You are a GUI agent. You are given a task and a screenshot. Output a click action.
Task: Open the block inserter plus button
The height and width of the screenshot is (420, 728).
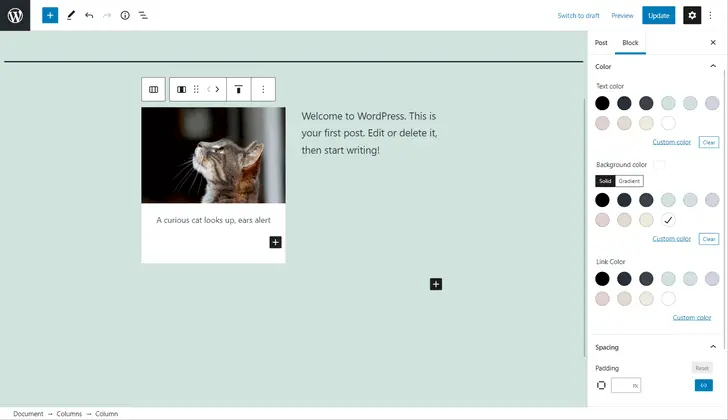click(50, 15)
